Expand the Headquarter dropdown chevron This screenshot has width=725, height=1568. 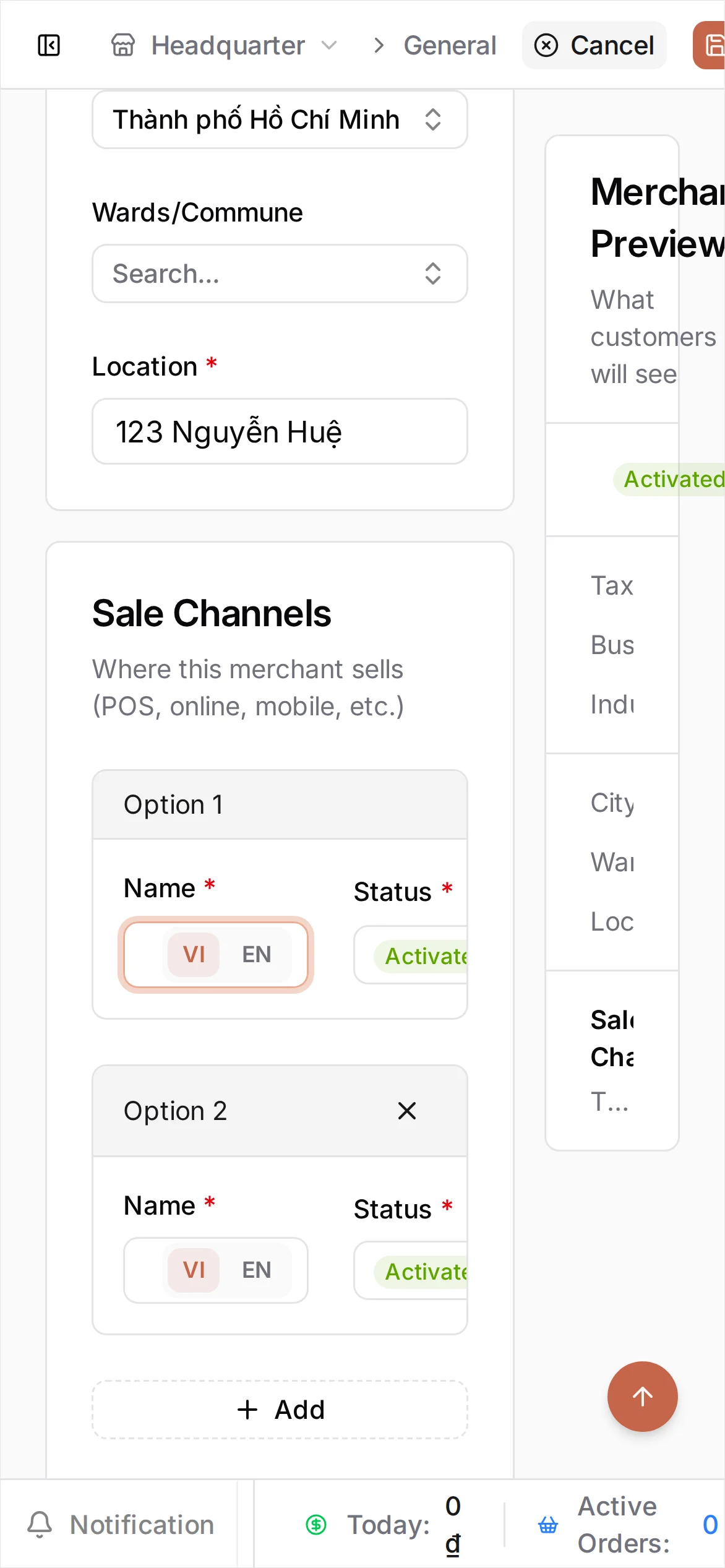(x=330, y=45)
